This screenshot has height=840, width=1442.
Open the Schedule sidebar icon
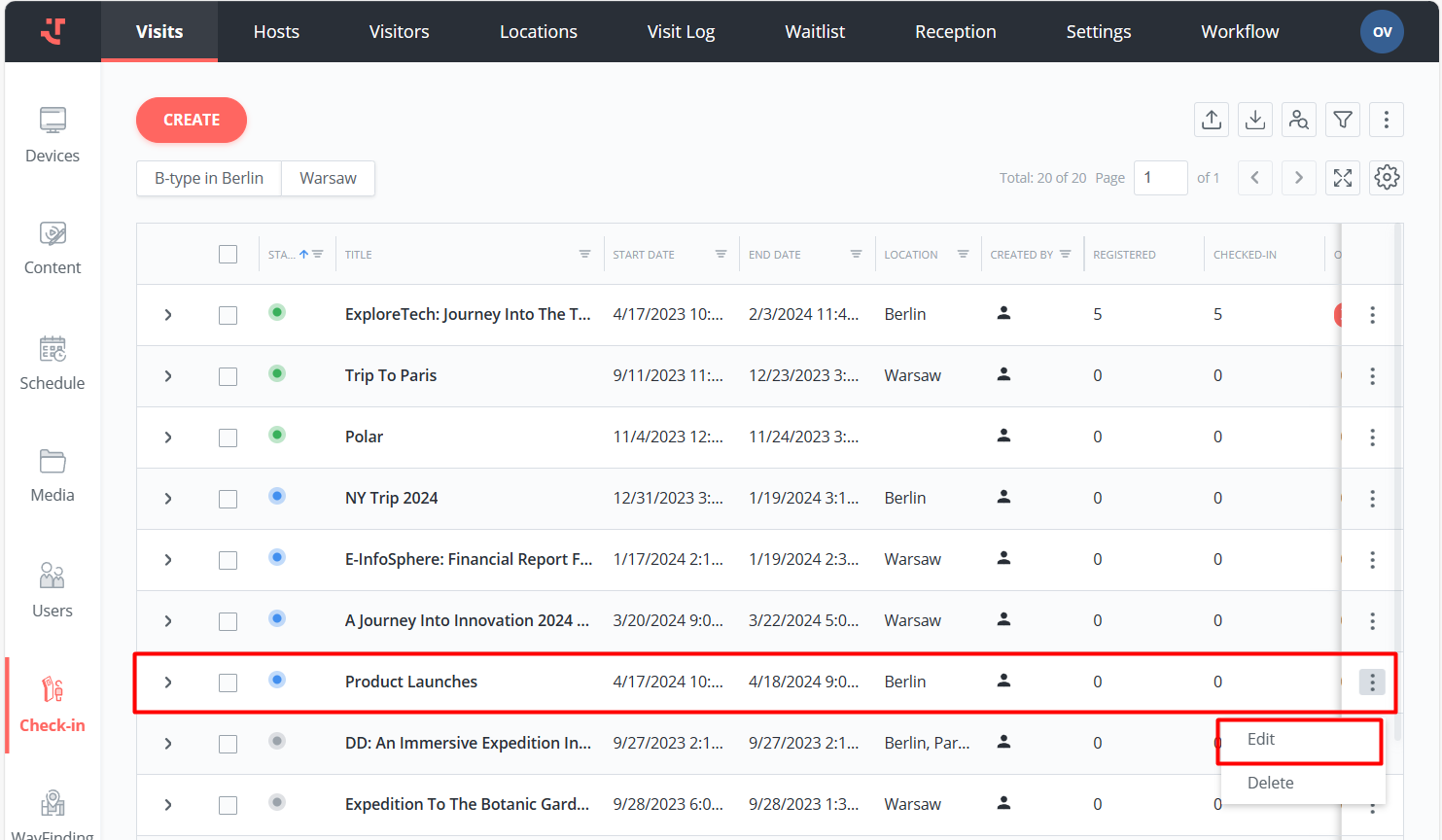coord(53,363)
